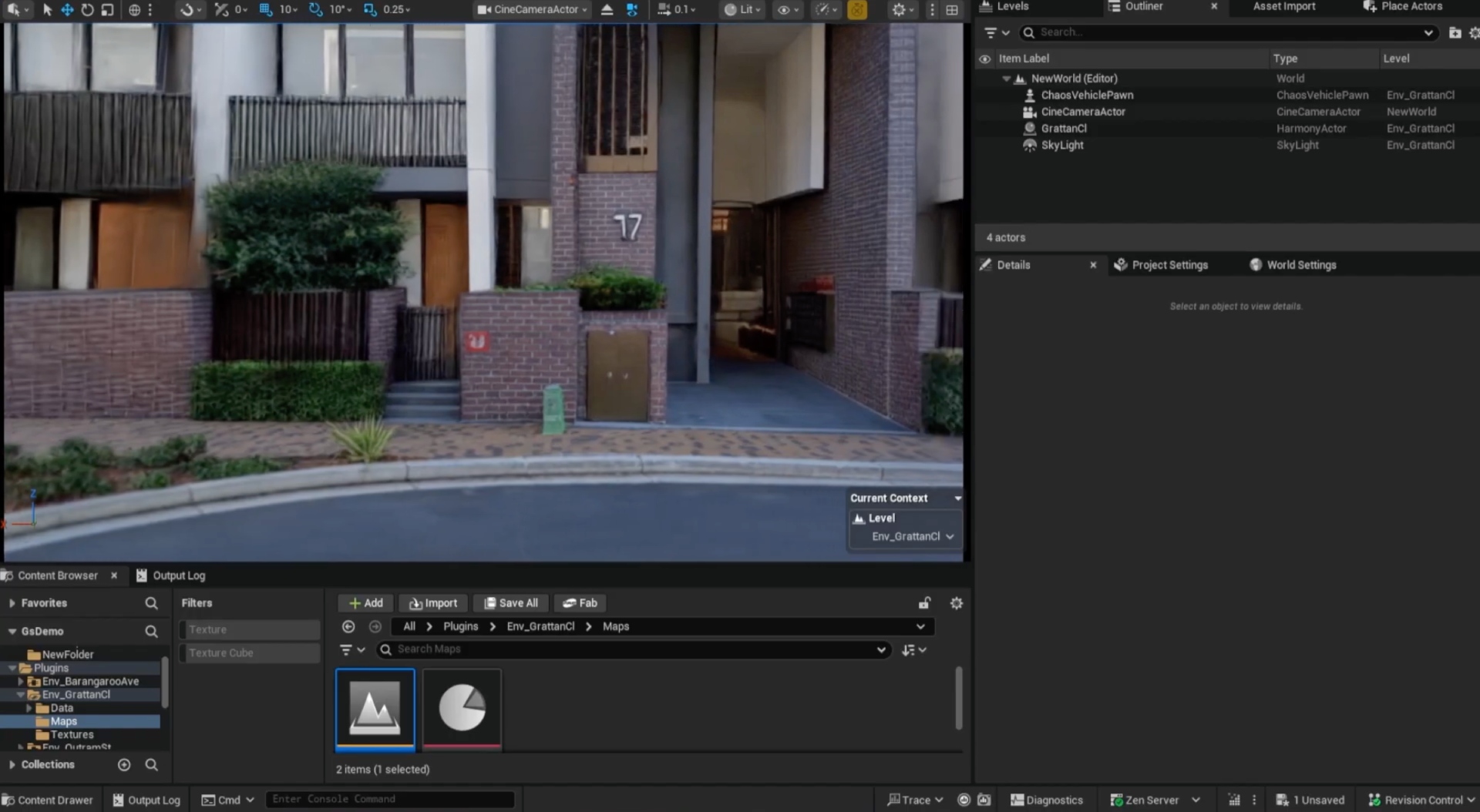Click the Save All button
The height and width of the screenshot is (812, 1480).
[x=511, y=603]
